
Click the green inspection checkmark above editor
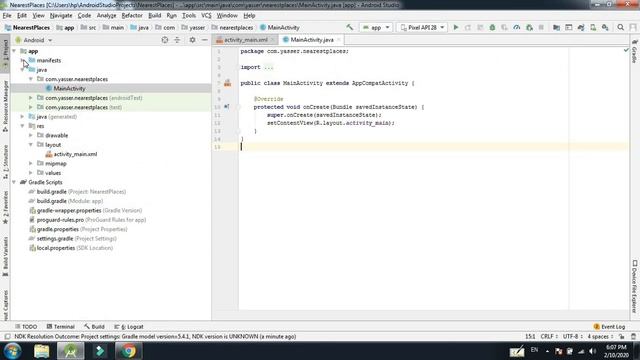[x=626, y=50]
